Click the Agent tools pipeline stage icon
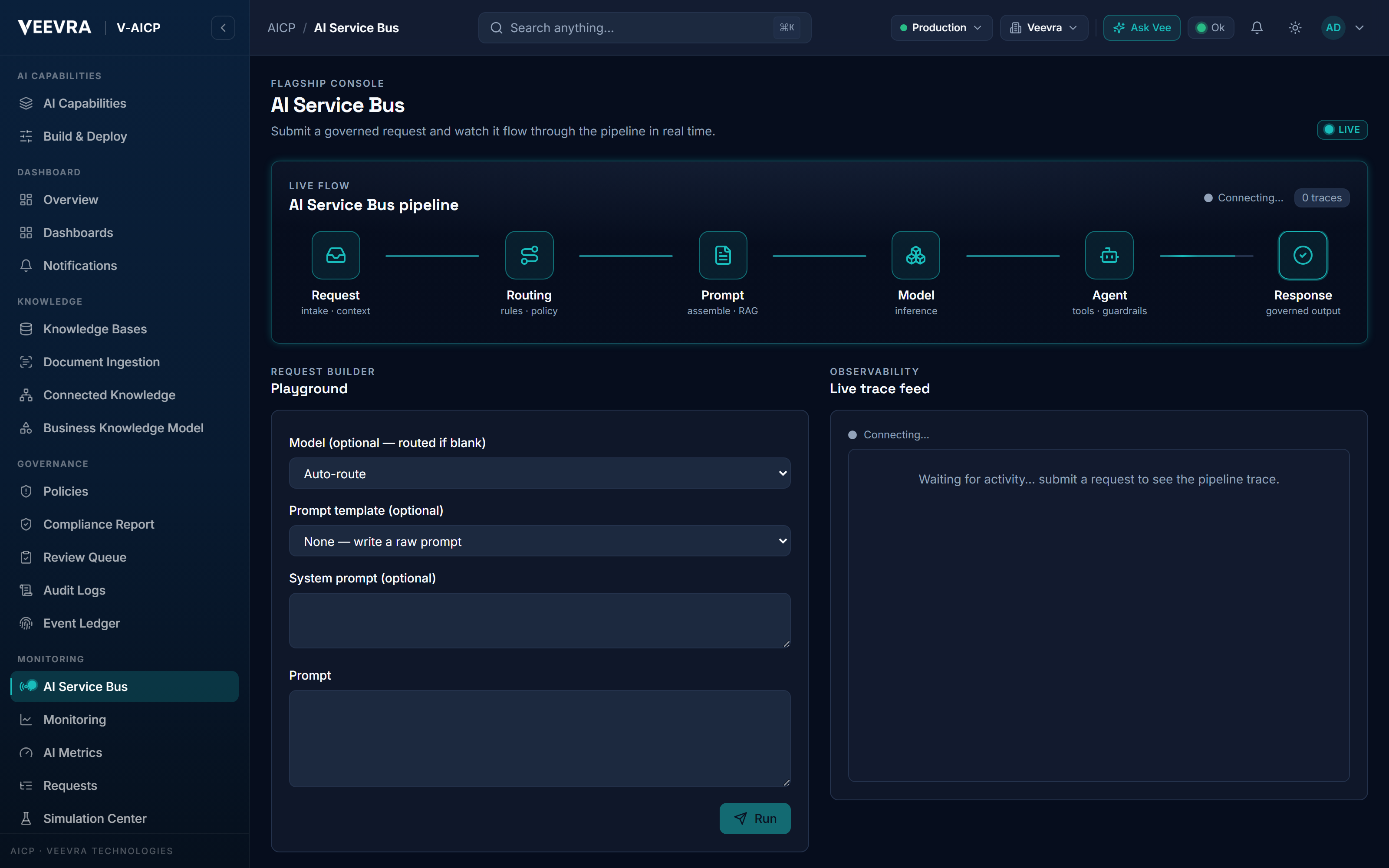The image size is (1389, 868). [1109, 255]
